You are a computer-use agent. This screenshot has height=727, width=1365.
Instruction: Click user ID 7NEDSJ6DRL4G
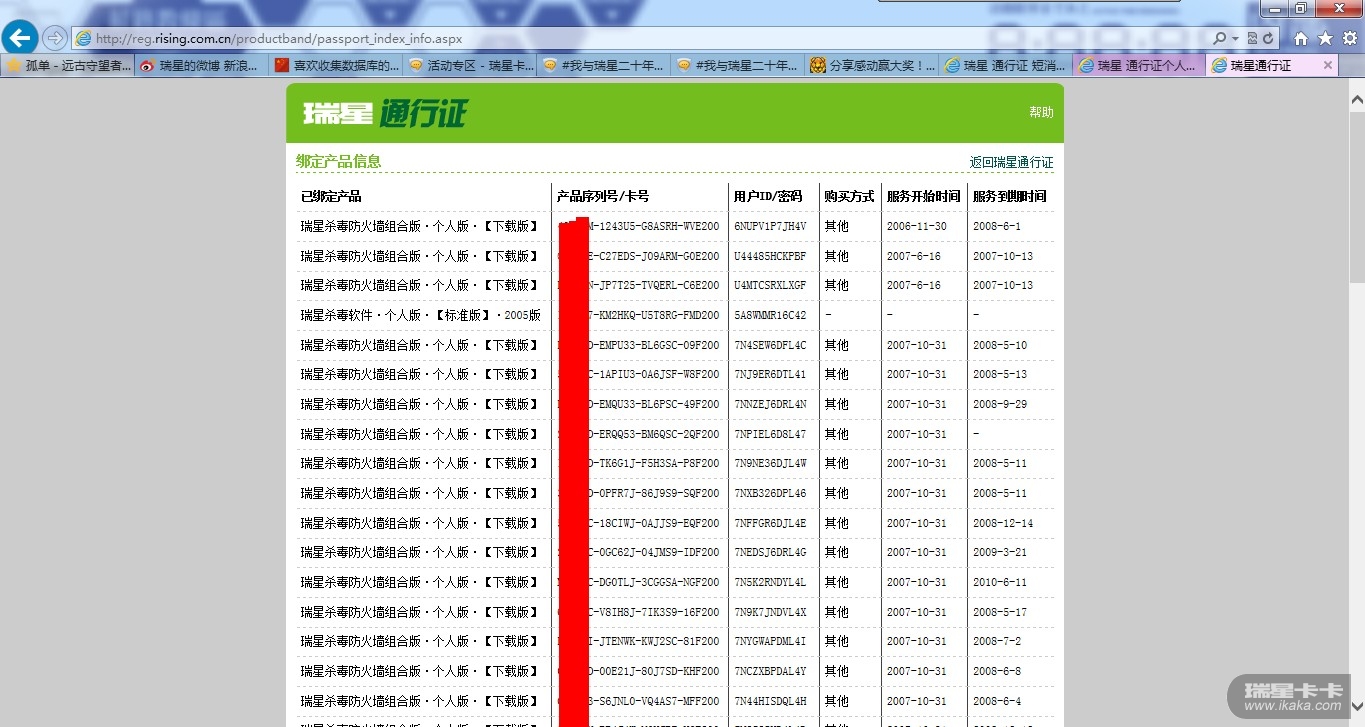click(x=770, y=552)
